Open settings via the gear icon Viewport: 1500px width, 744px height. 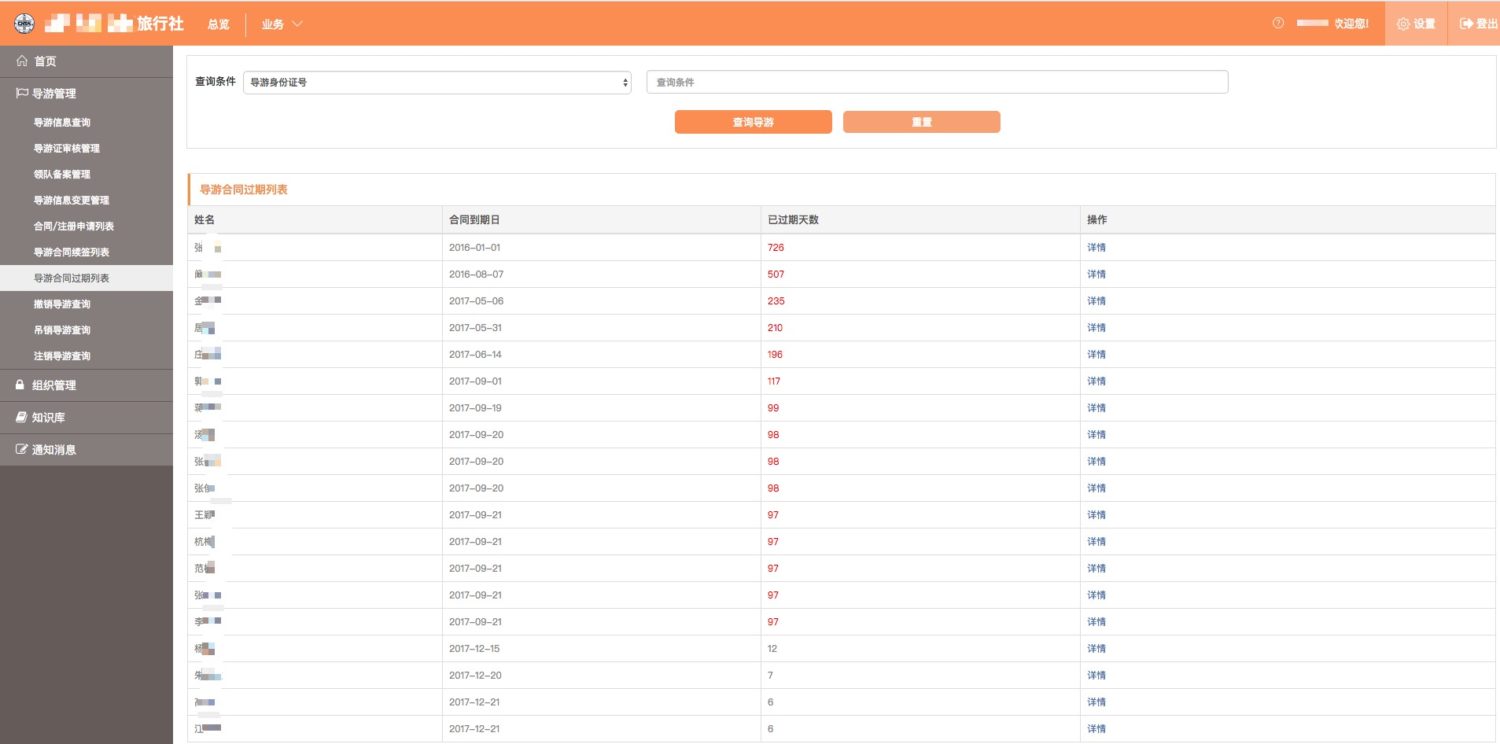pyautogui.click(x=1403, y=23)
